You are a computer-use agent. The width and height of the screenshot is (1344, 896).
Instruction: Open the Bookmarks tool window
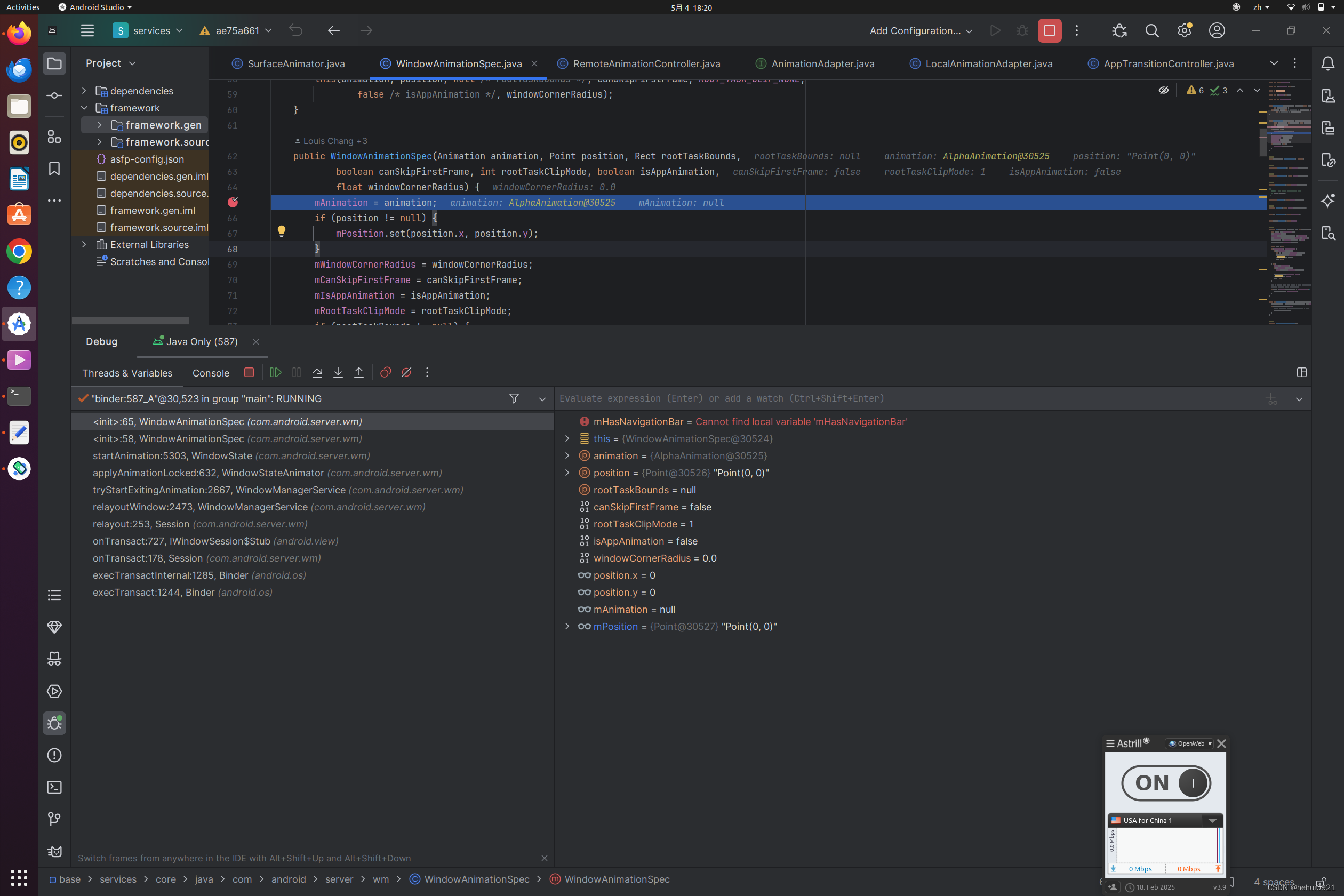point(54,169)
